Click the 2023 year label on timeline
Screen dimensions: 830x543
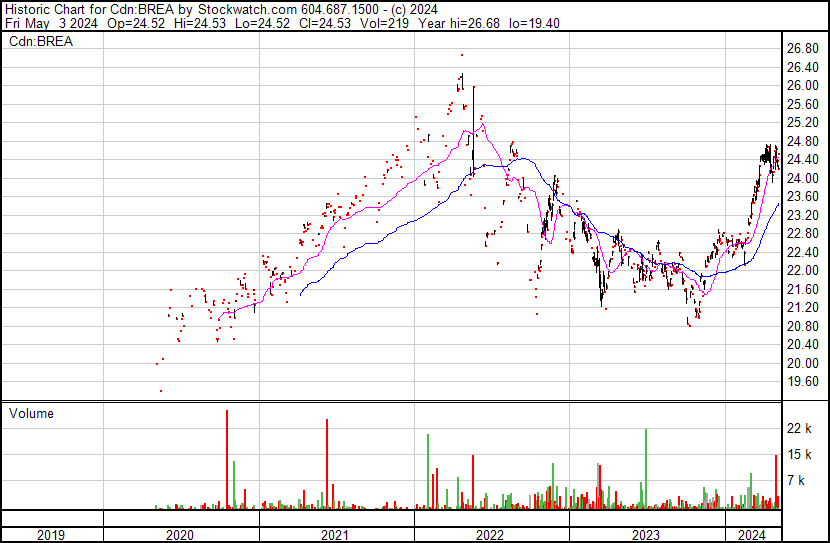(x=646, y=535)
